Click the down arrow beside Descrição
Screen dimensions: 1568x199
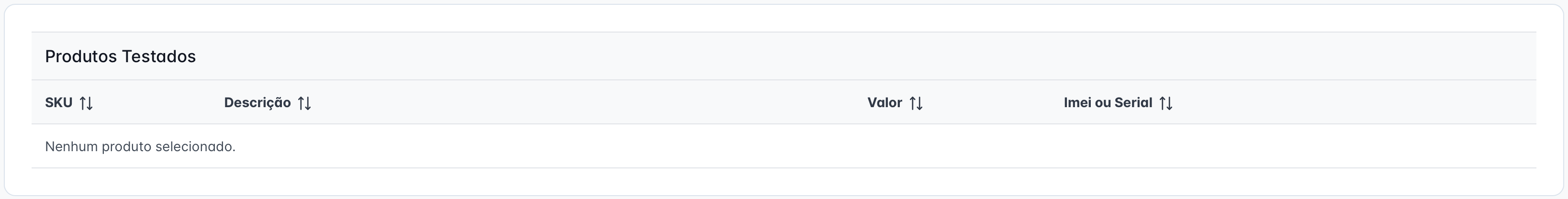coord(308,103)
